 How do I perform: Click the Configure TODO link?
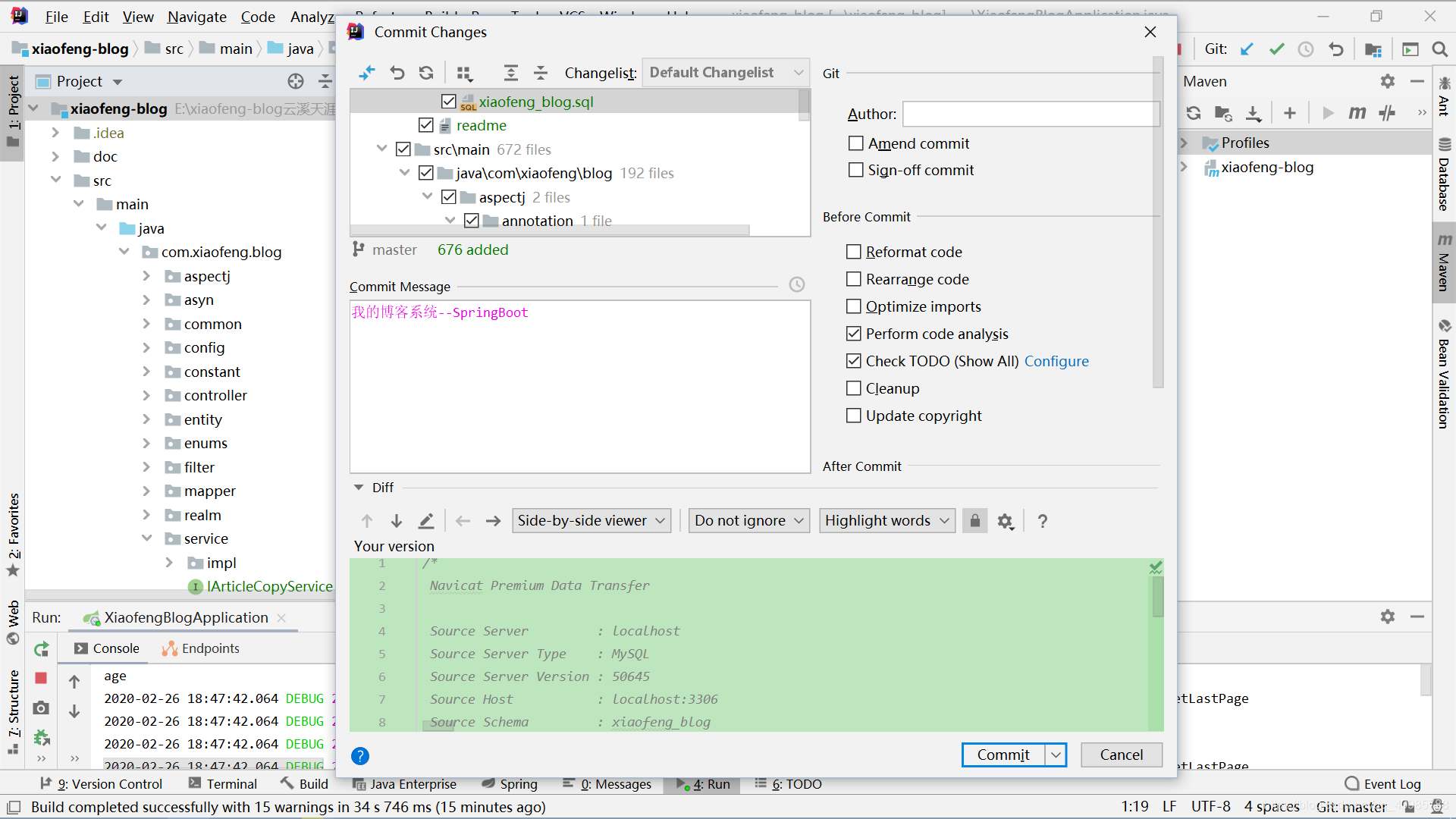1056,361
